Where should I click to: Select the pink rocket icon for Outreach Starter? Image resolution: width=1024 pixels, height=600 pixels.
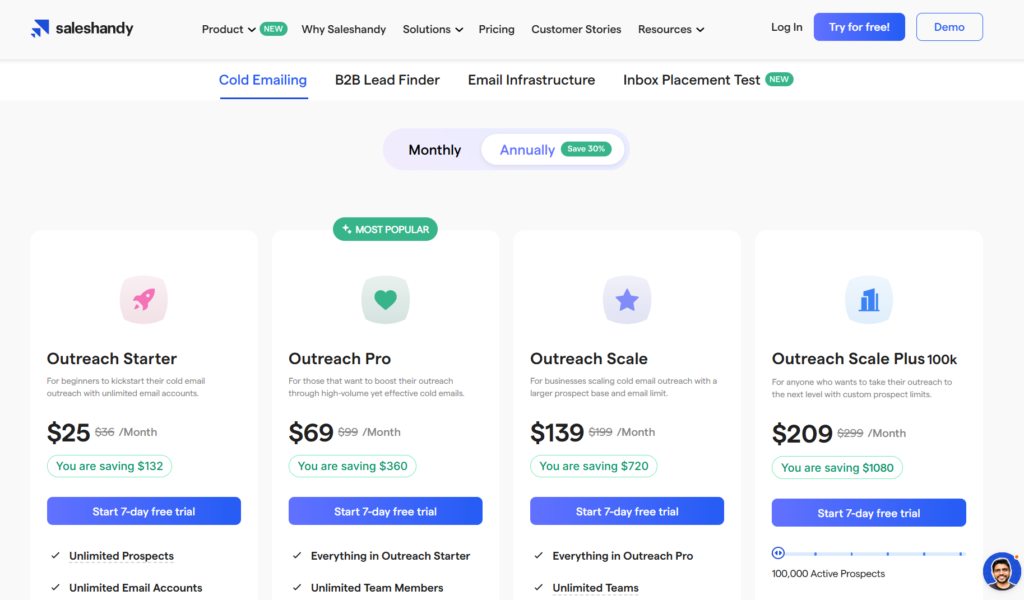click(143, 299)
